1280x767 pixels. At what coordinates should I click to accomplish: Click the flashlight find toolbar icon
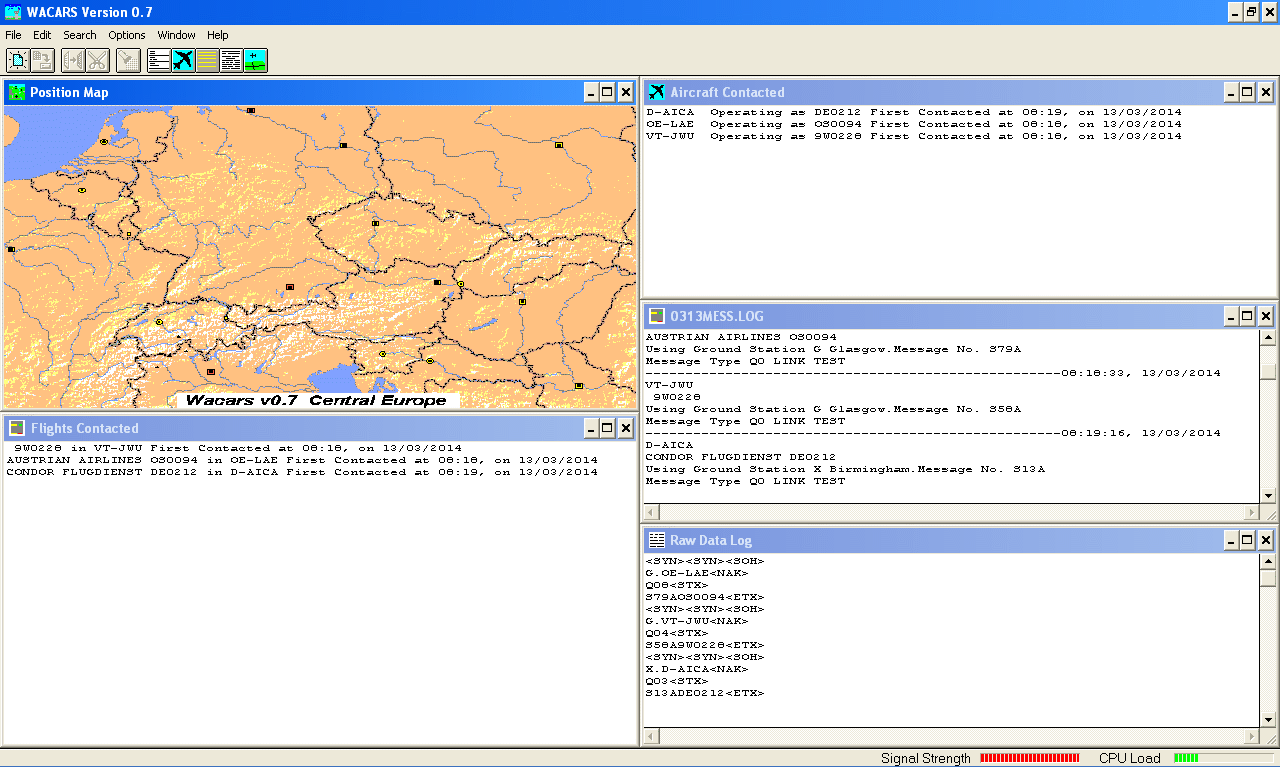coord(128,61)
